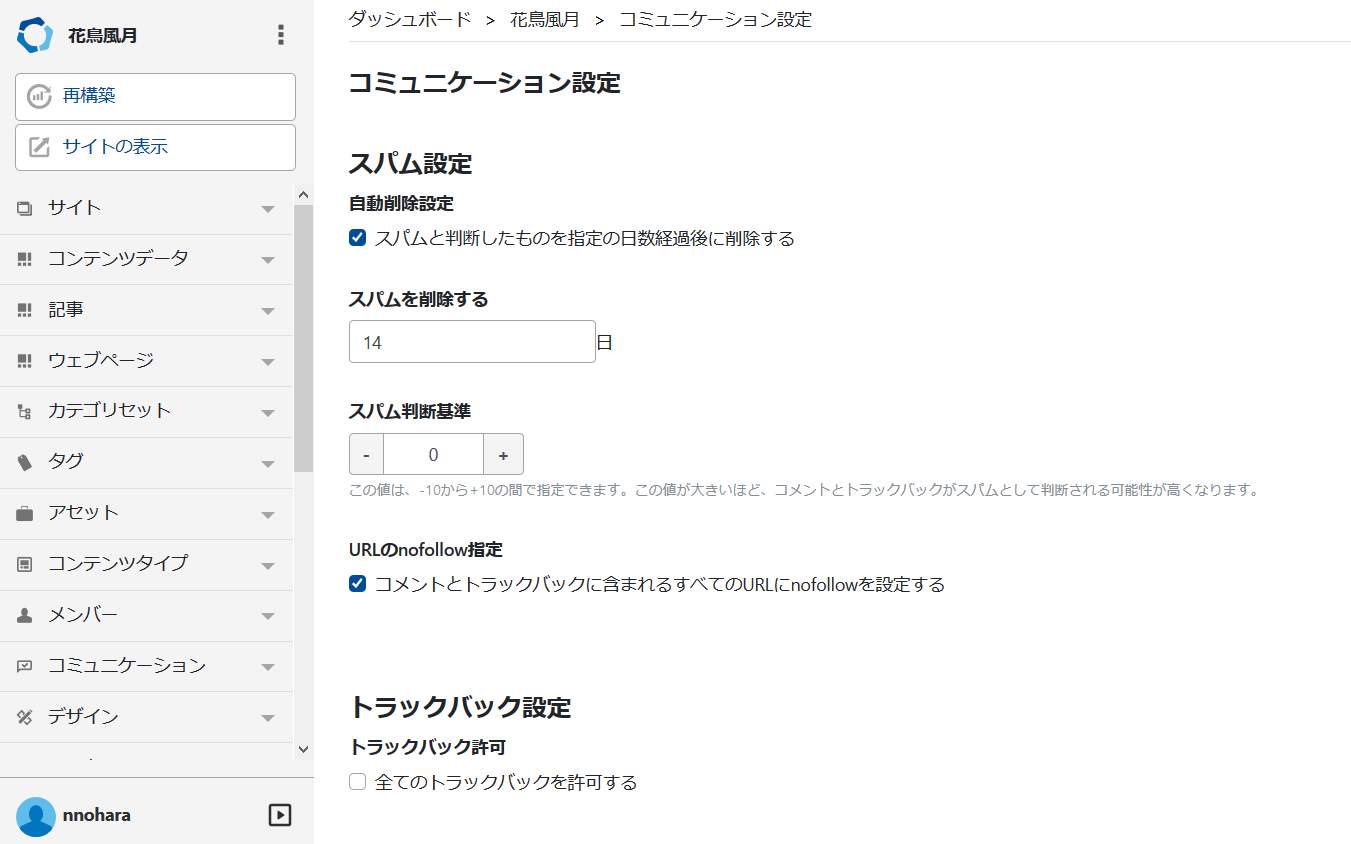1351x844 pixels.
Task: Open the コンテンツタイプ sidebar menu label
Action: tap(118, 564)
